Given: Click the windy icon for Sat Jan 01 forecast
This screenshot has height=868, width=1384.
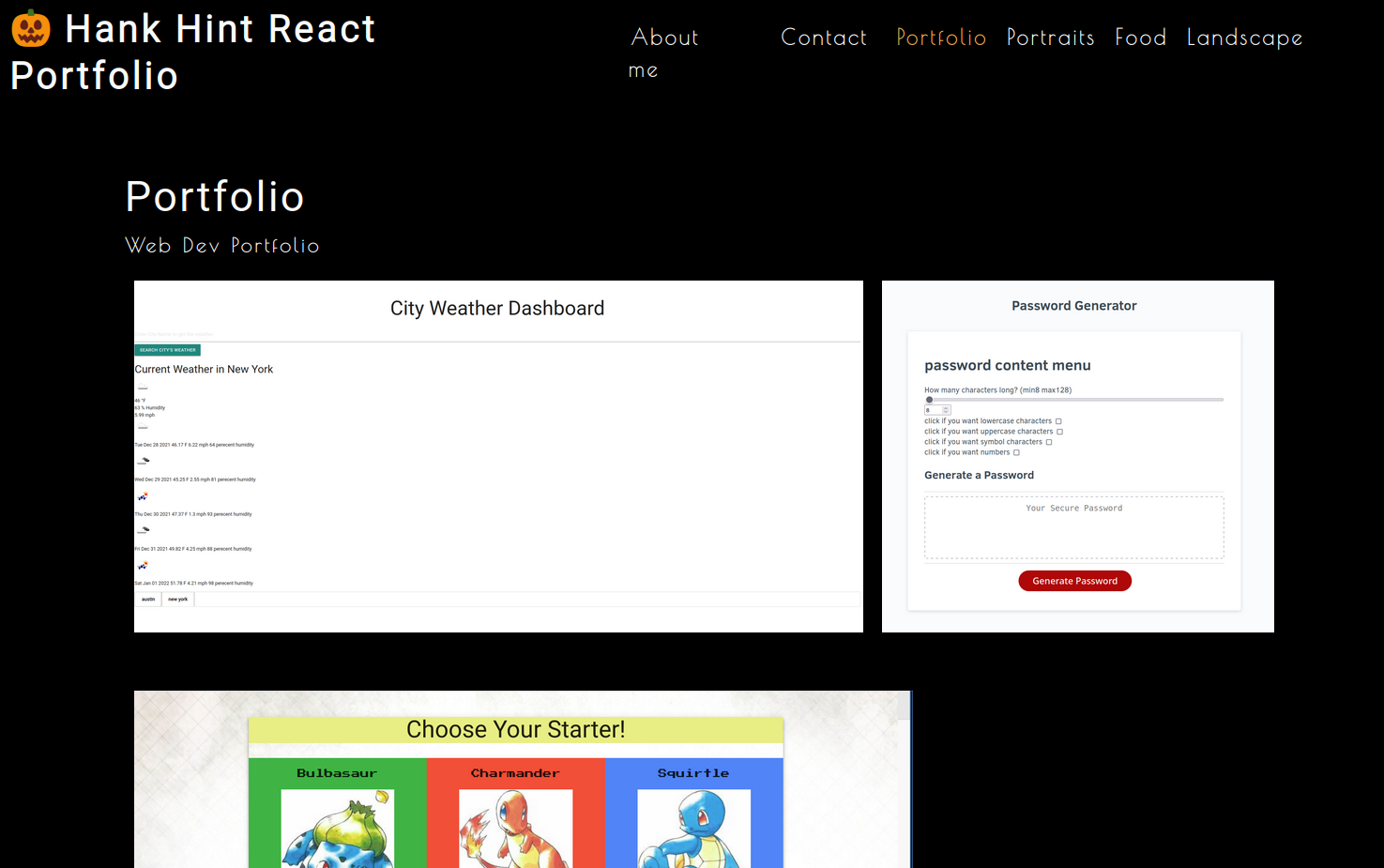Looking at the screenshot, I should [142, 565].
